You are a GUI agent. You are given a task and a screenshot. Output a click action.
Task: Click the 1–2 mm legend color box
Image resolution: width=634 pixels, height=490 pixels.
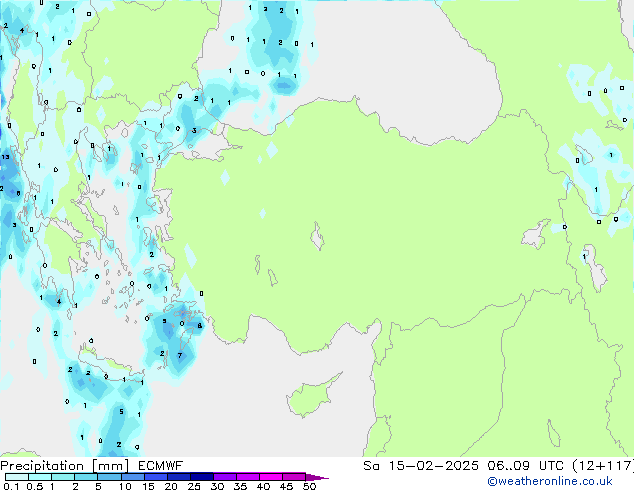[x=63, y=477]
